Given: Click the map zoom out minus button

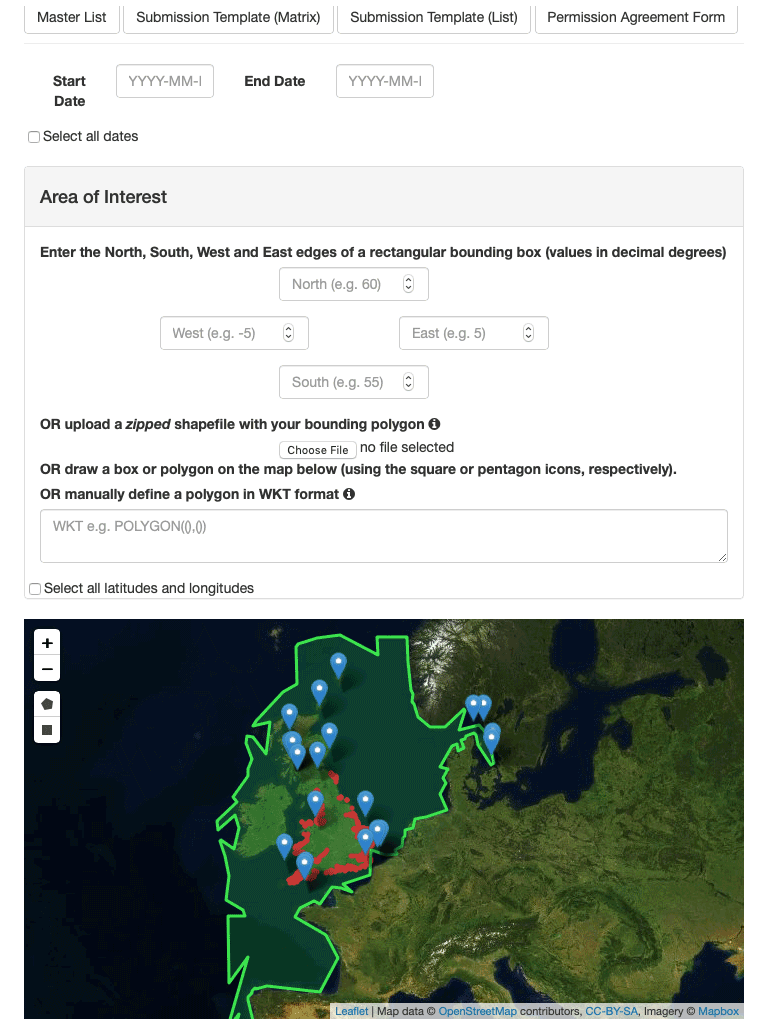Looking at the screenshot, I should click(47, 669).
